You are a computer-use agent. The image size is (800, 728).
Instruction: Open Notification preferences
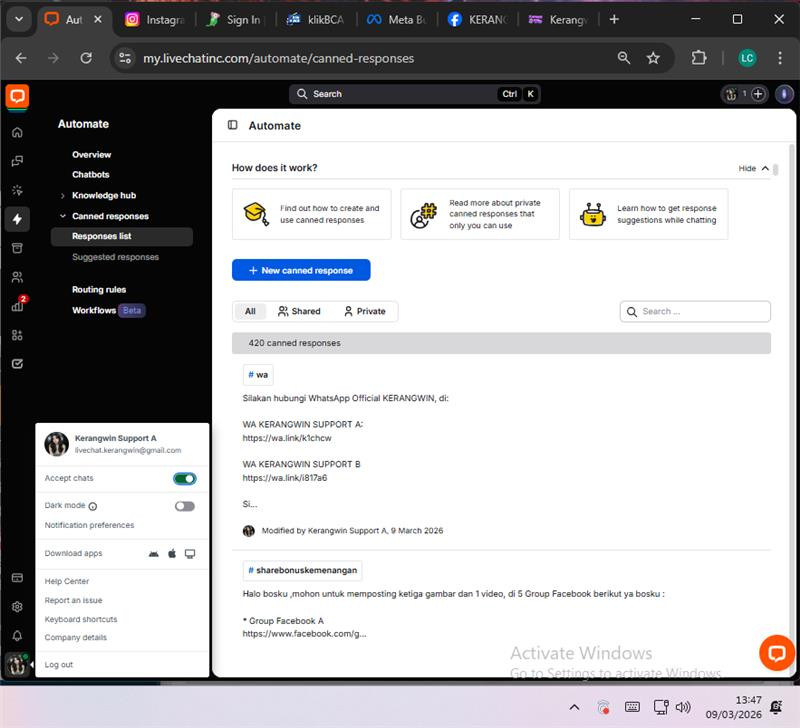(x=89, y=525)
